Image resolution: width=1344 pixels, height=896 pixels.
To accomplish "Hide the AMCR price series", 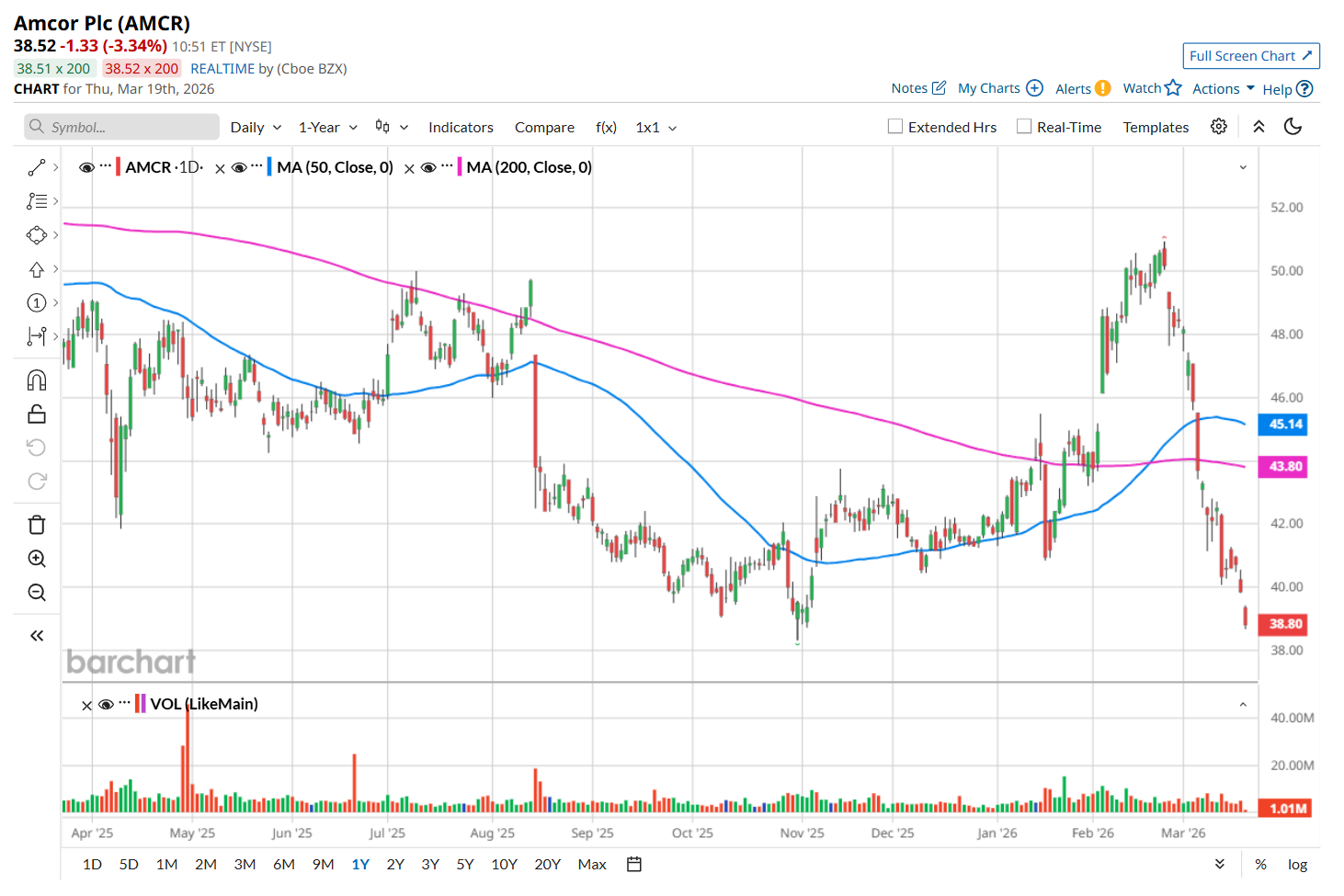I will pyautogui.click(x=86, y=167).
